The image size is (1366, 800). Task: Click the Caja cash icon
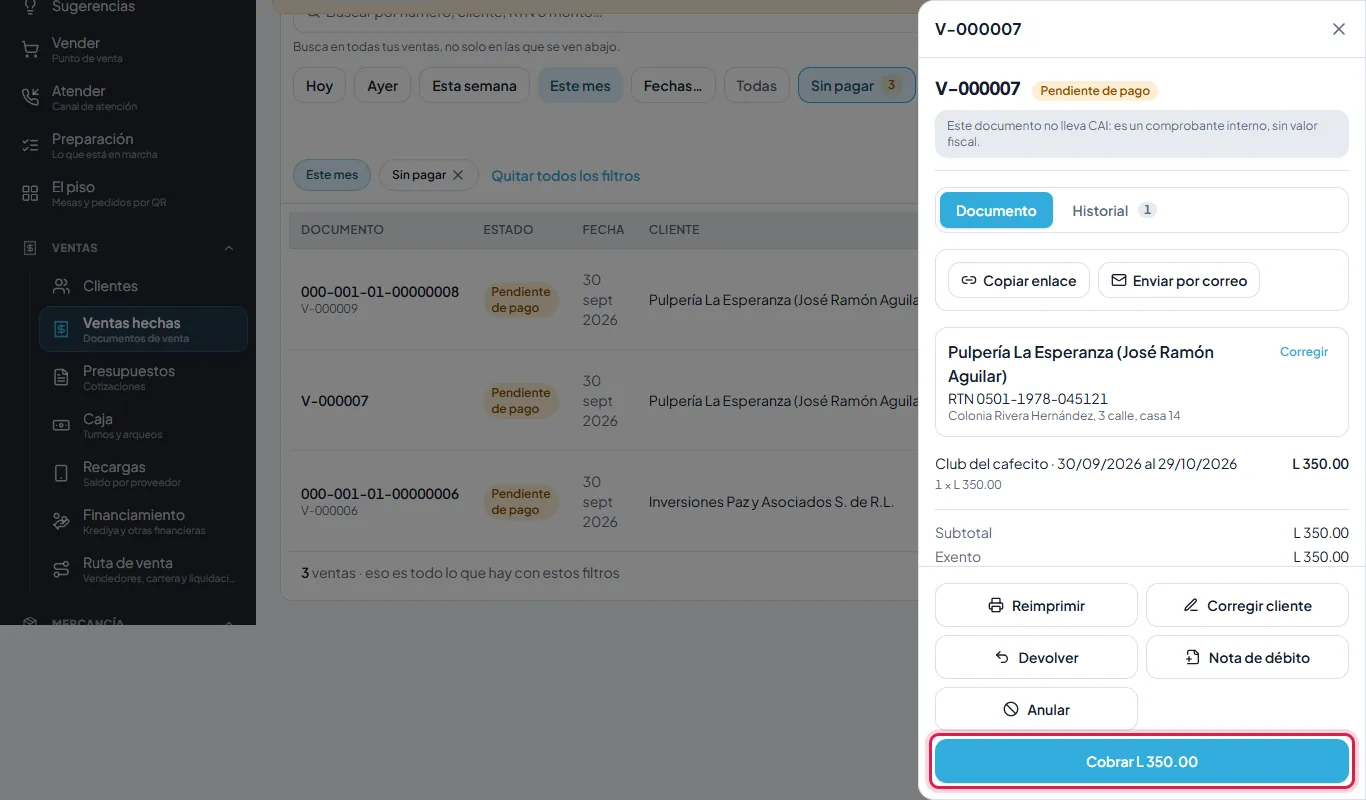point(62,425)
